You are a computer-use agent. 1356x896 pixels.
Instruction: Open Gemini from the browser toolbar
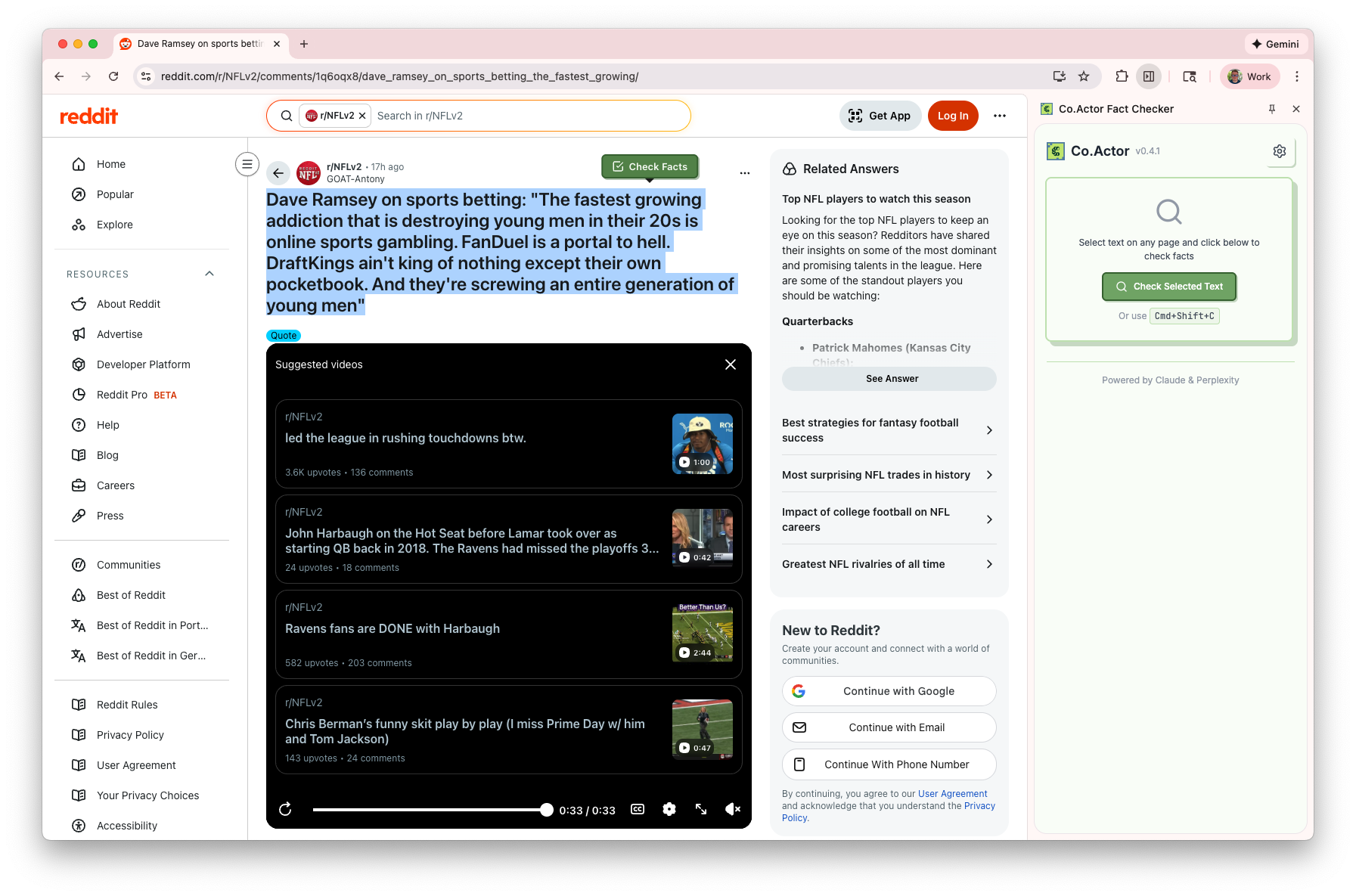tap(1276, 44)
